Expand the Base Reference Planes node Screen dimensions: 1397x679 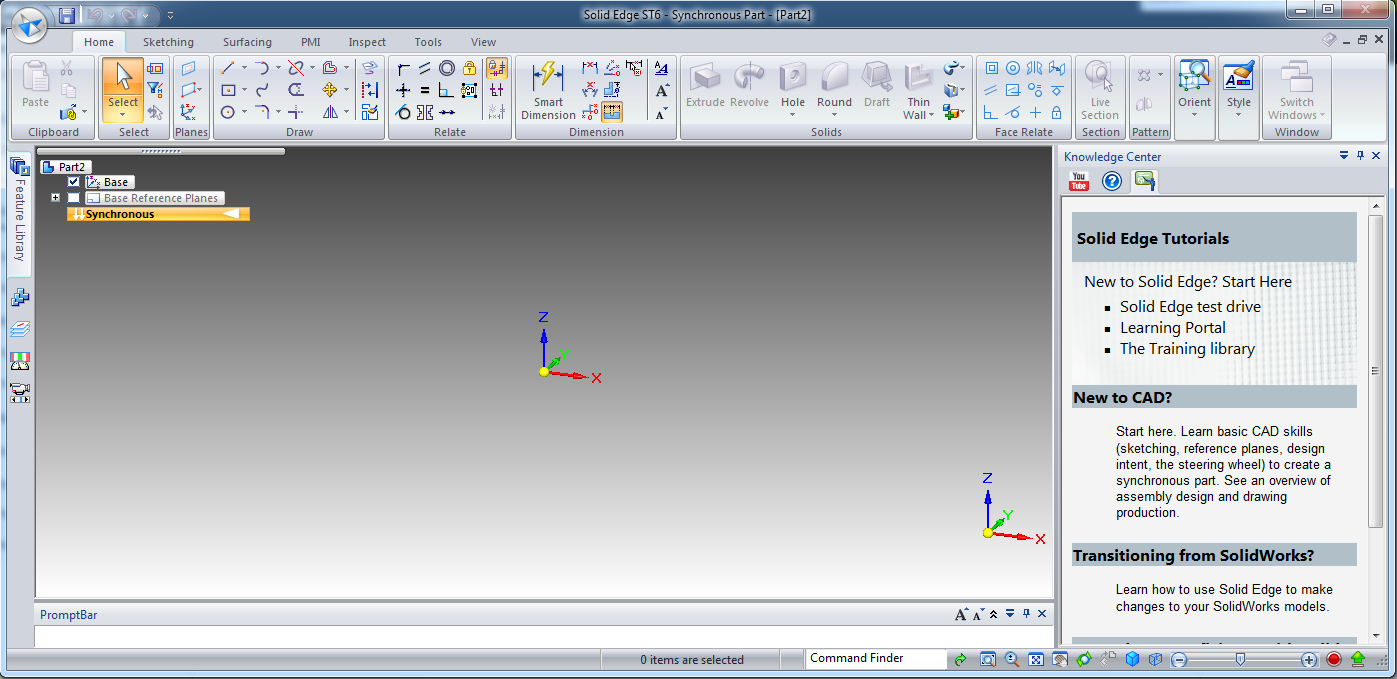(x=56, y=198)
